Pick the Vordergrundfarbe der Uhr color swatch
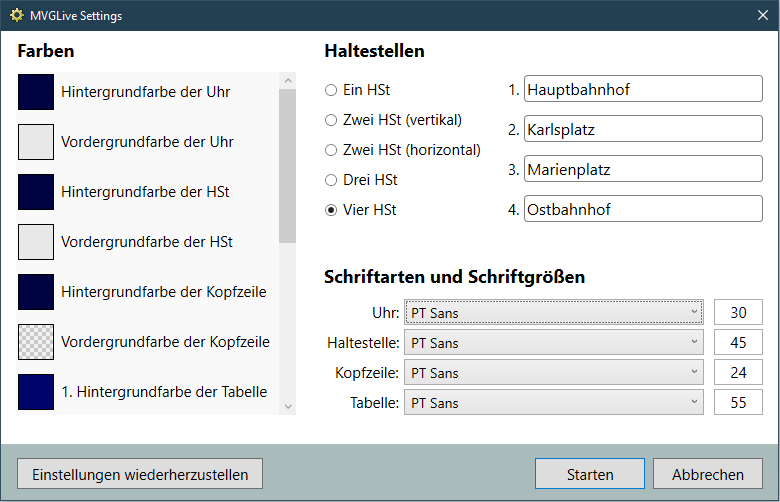This screenshot has width=780, height=502. 36,142
